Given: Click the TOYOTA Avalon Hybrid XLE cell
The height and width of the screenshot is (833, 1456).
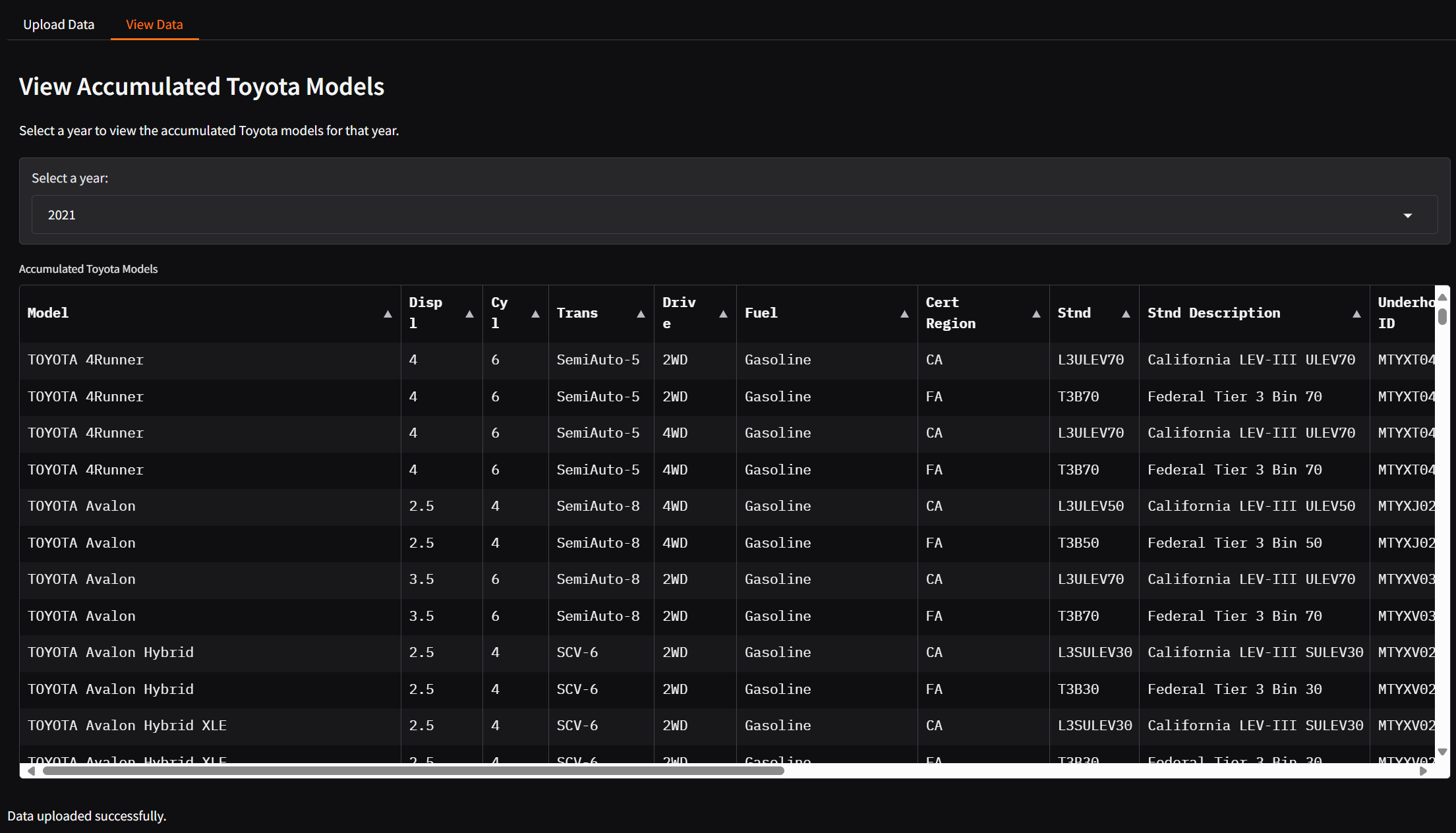Looking at the screenshot, I should (x=127, y=726).
